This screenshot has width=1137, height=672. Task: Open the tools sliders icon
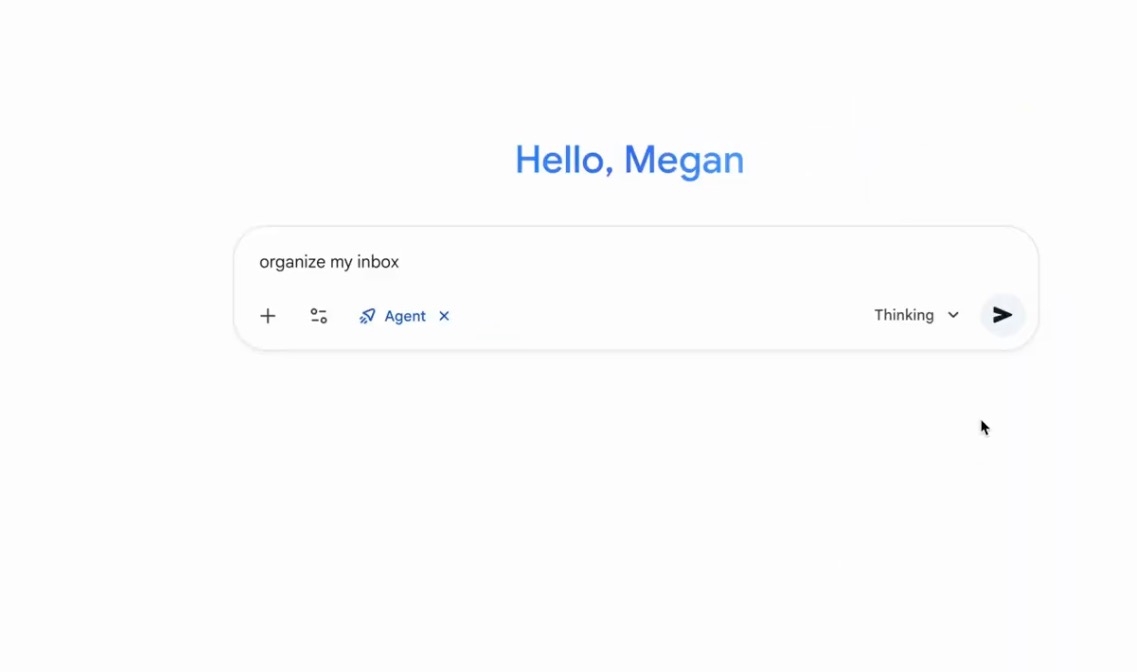click(x=319, y=316)
